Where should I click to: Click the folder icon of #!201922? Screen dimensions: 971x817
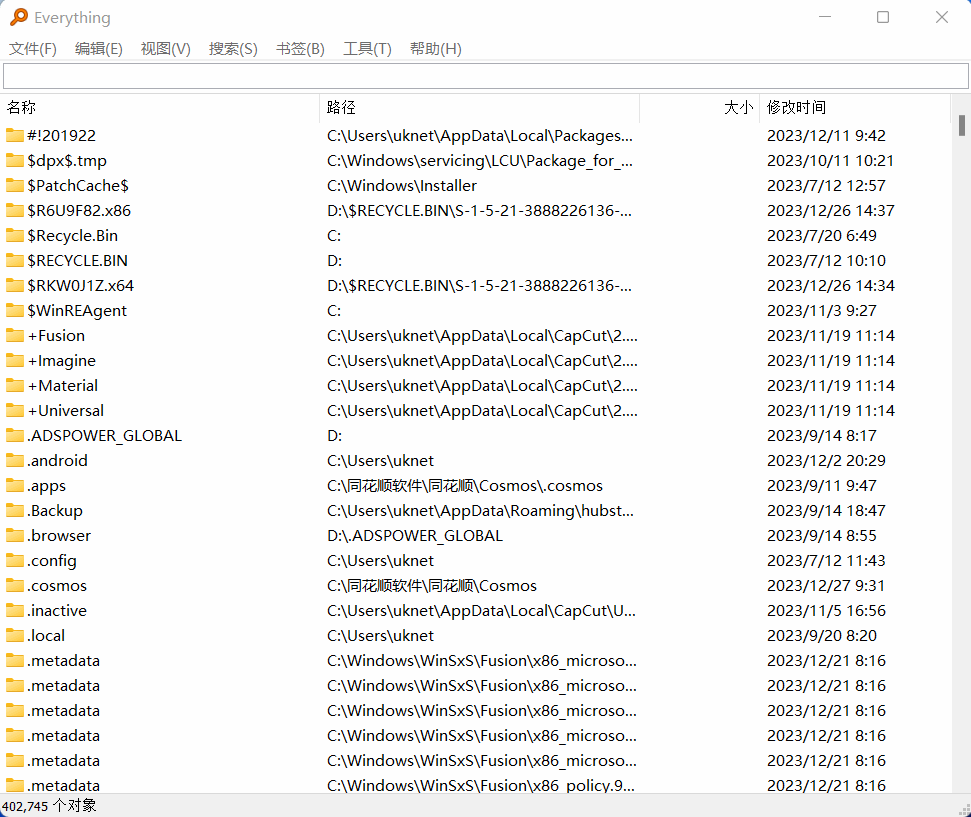point(15,135)
